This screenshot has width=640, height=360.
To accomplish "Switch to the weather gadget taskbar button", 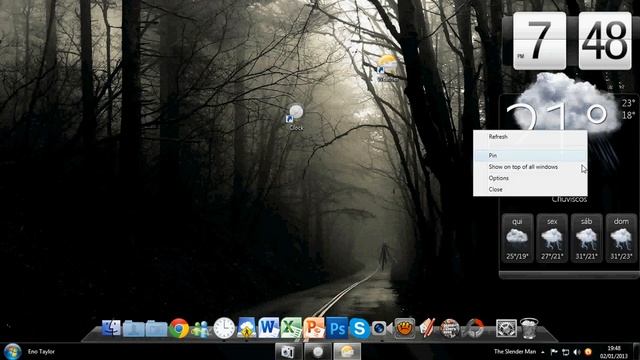I will [x=347, y=351].
